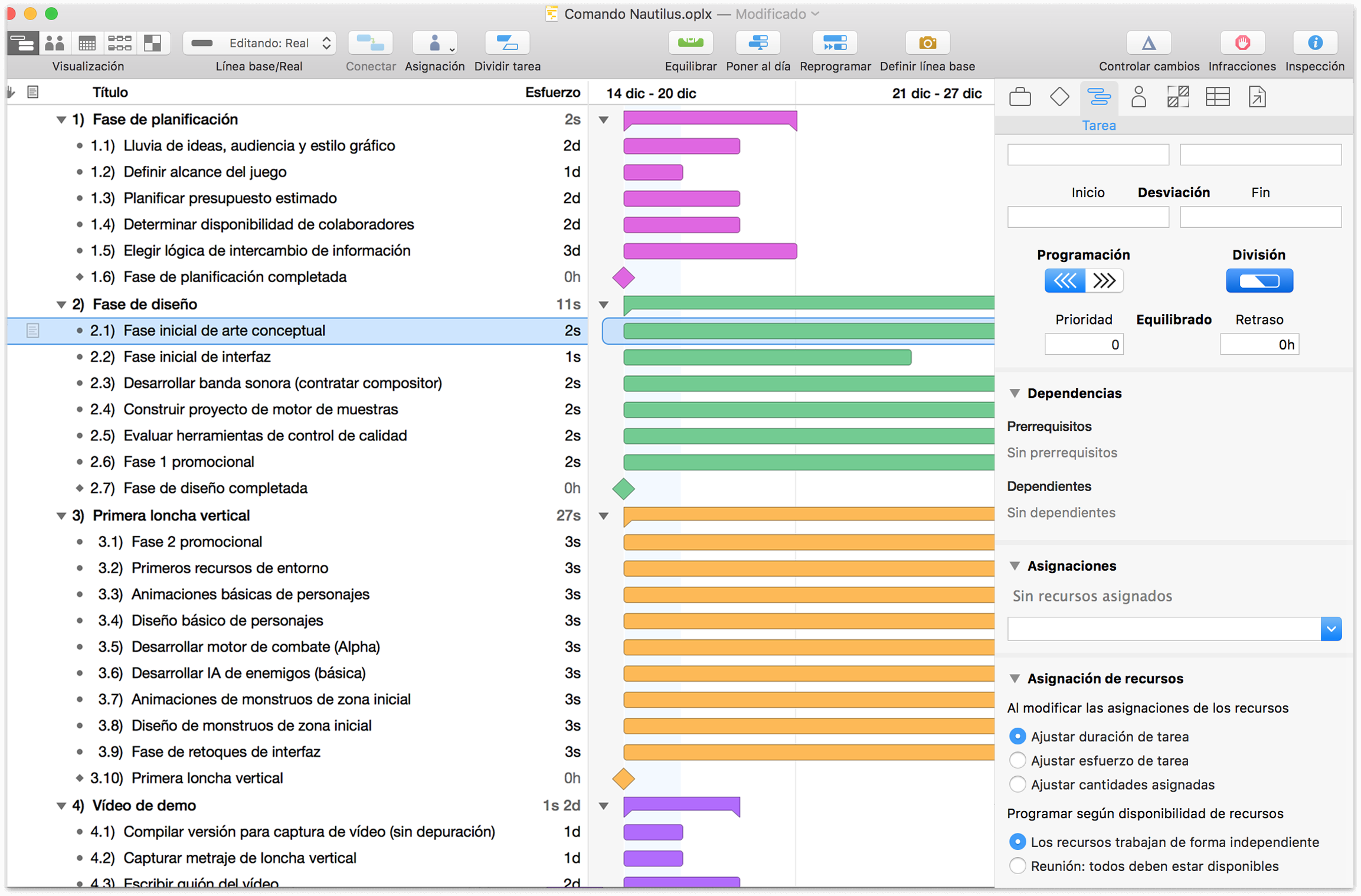The height and width of the screenshot is (896, 1361).
Task: Click the Prioridad input field
Action: click(1084, 344)
